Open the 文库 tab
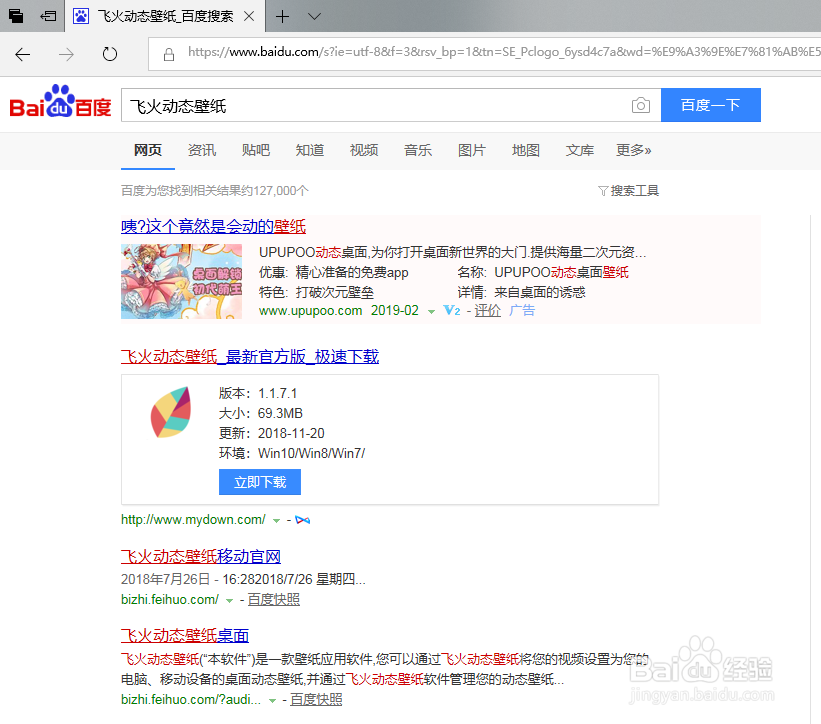The height and width of the screenshot is (724, 821). point(579,150)
